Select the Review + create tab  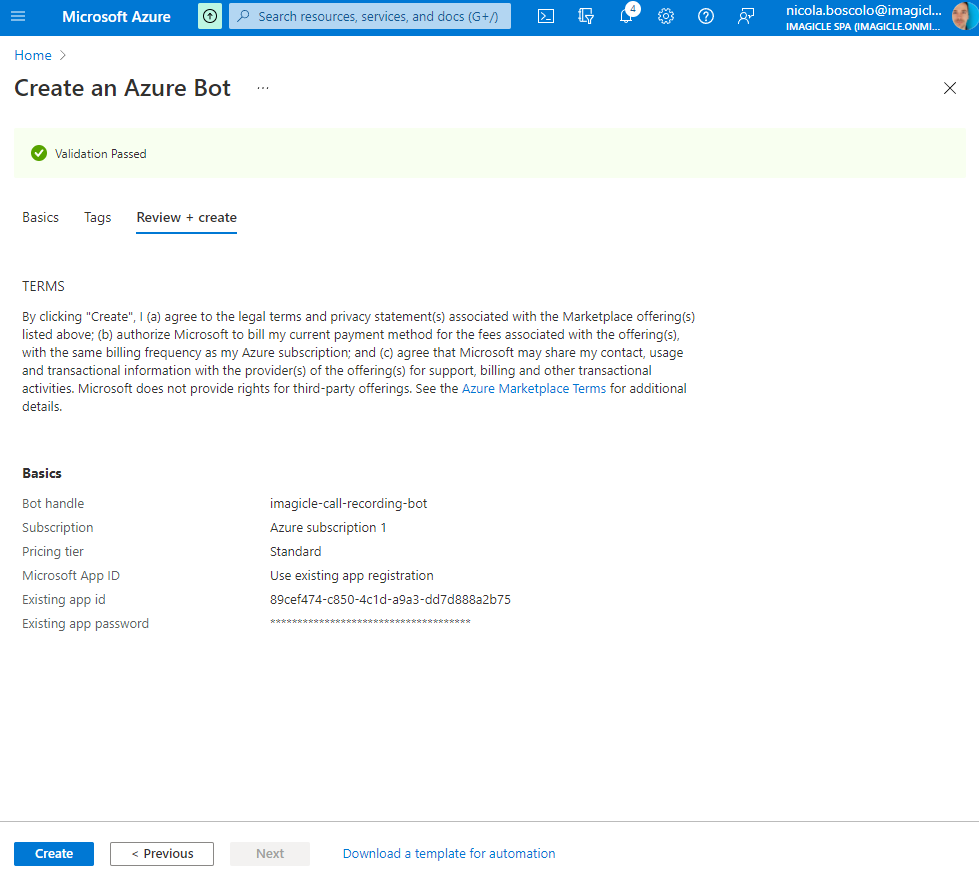(x=187, y=217)
